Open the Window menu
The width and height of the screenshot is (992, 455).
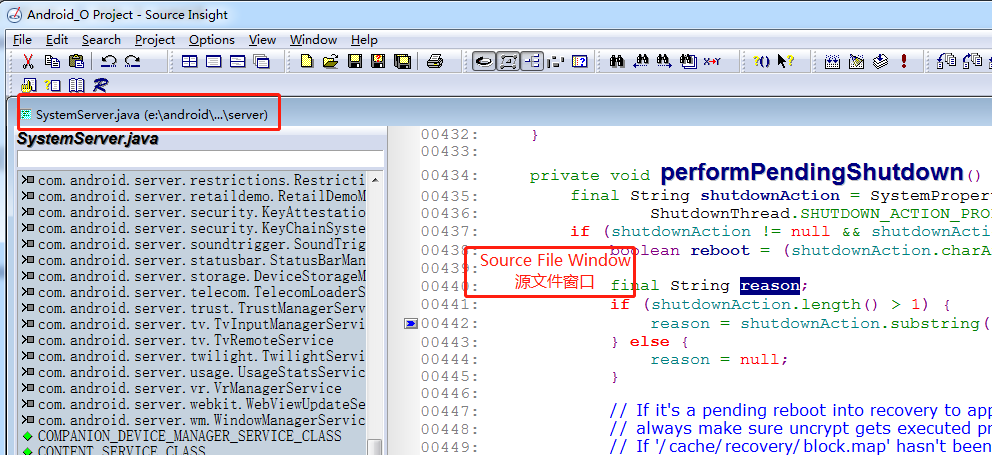click(314, 40)
